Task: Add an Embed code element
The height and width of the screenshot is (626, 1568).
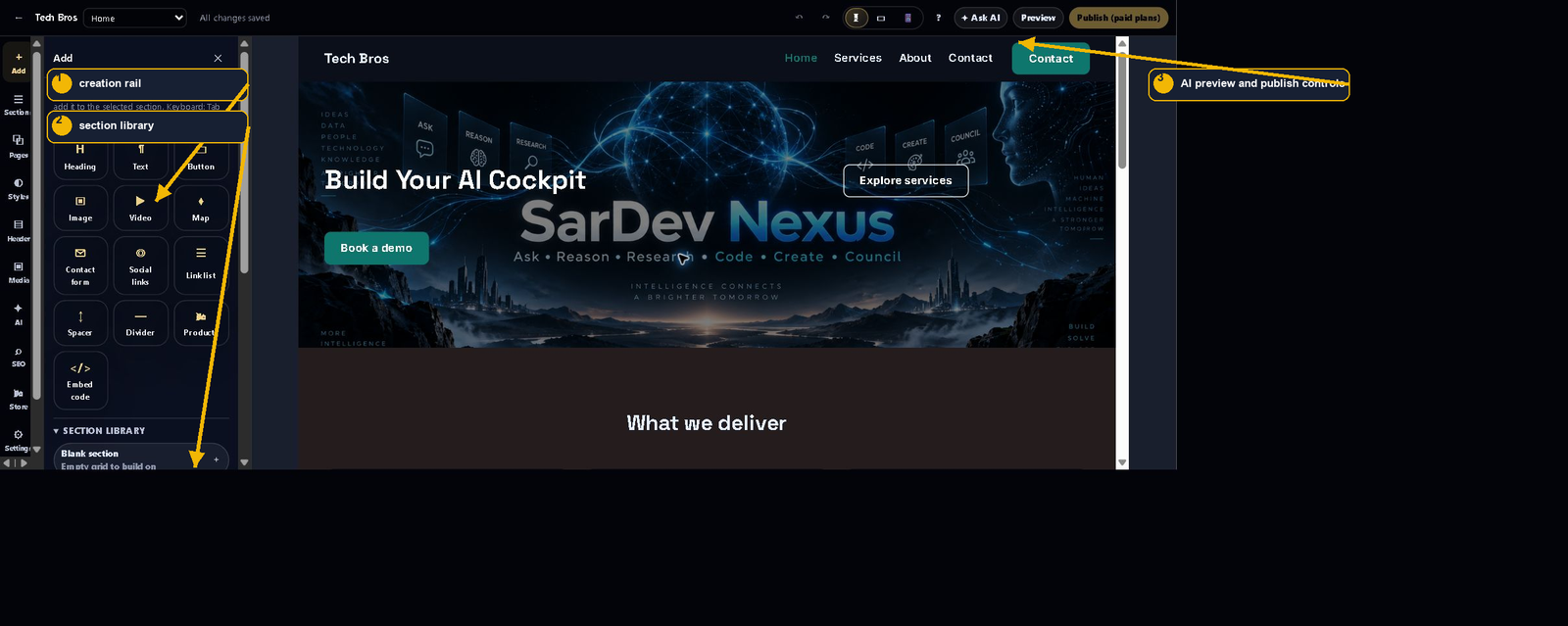Action: tap(80, 380)
